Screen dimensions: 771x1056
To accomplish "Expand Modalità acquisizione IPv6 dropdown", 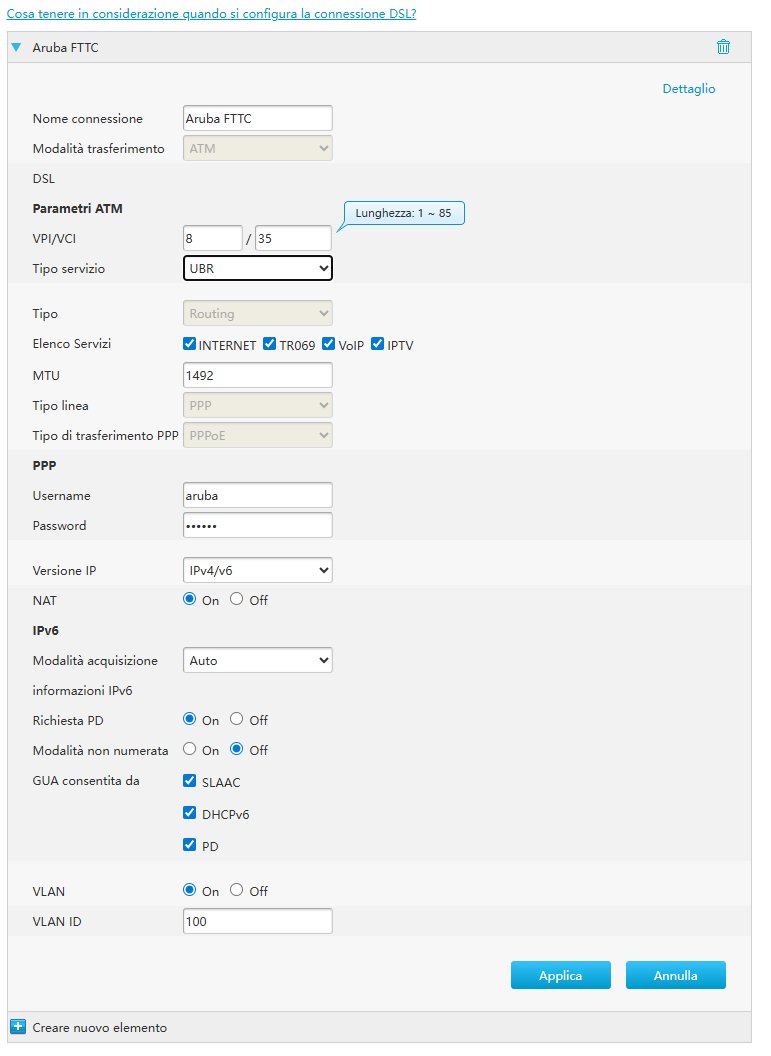I will tap(257, 660).
